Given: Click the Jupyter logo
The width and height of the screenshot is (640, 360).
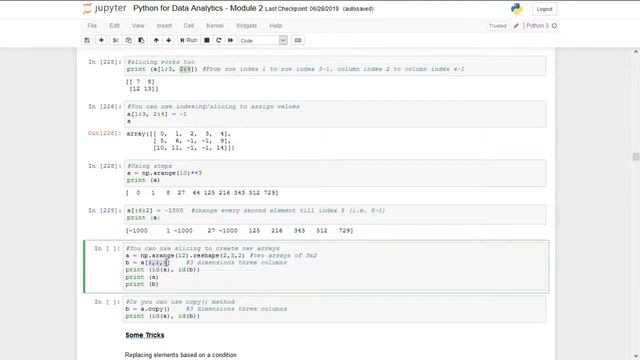Looking at the screenshot, I should [105, 9].
